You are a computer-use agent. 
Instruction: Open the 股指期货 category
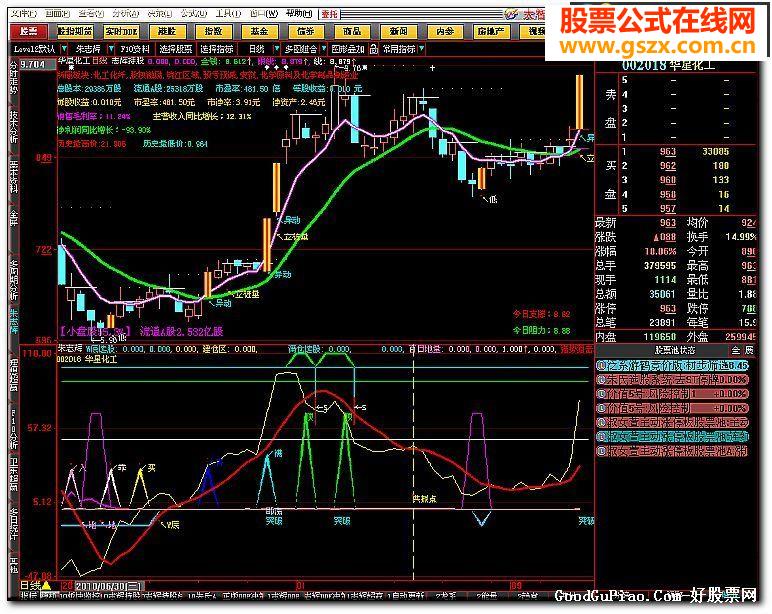(75, 32)
